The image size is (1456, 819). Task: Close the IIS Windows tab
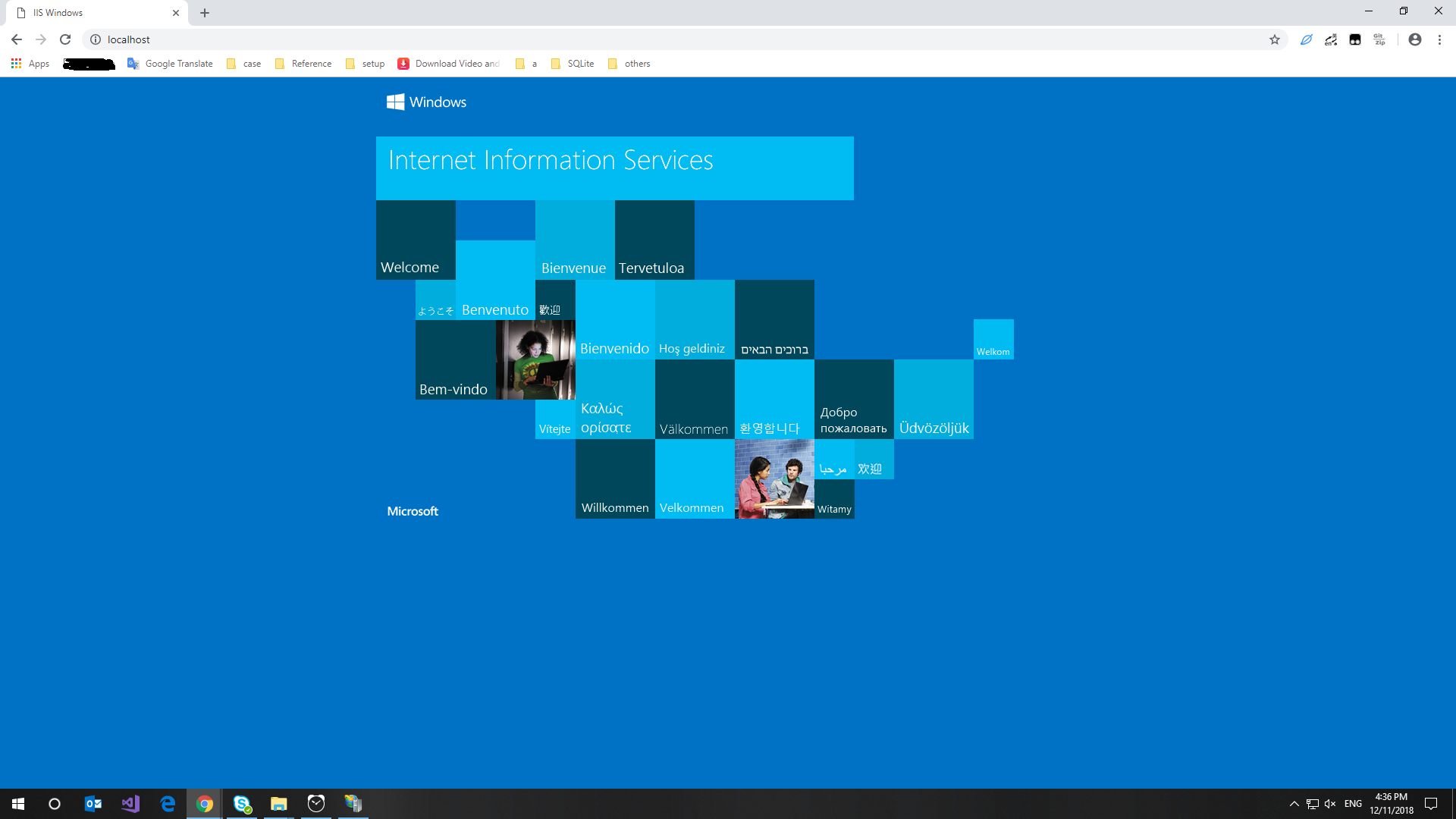(176, 13)
